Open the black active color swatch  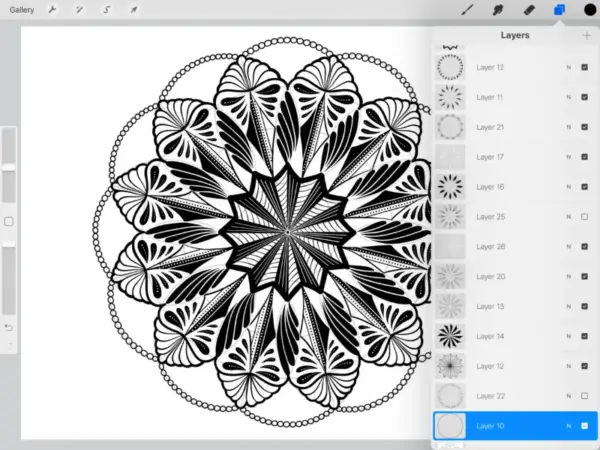pos(590,10)
